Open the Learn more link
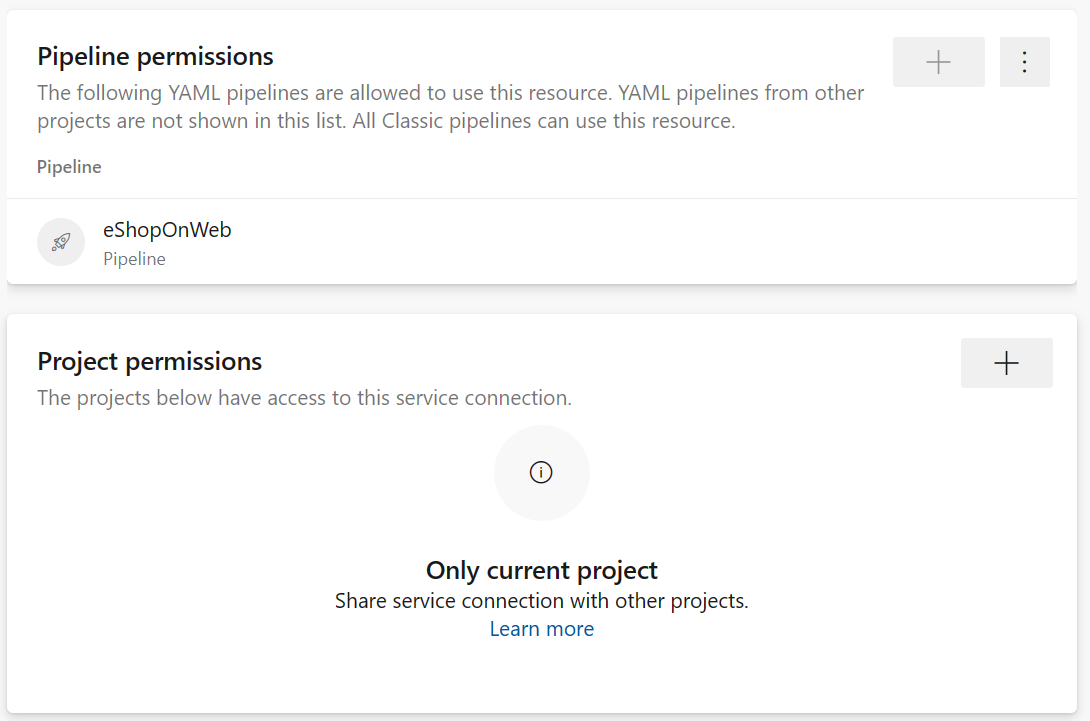Viewport: 1090px width, 721px height. 541,629
